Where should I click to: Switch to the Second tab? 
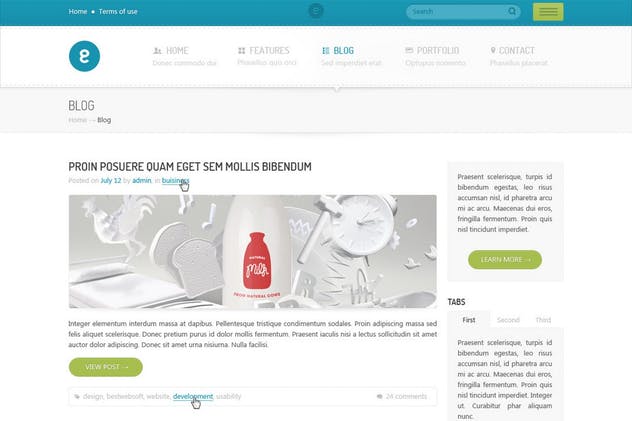point(508,320)
